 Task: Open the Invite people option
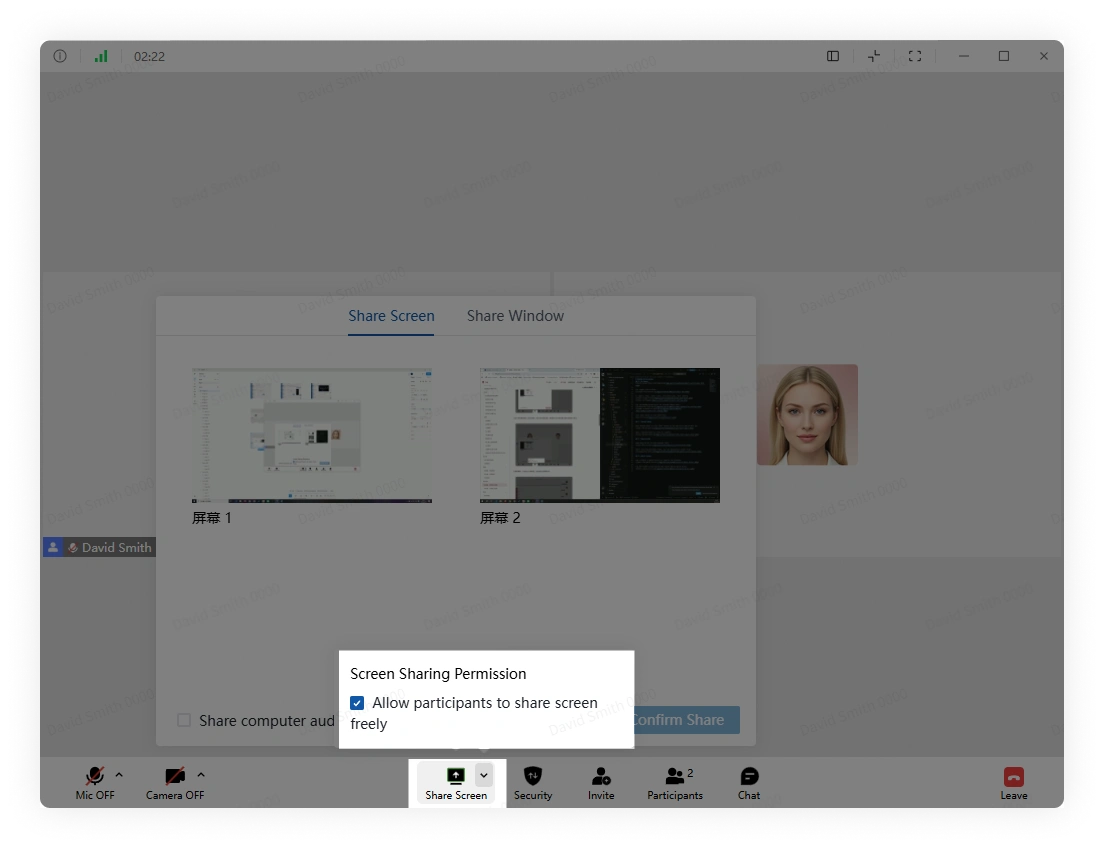(x=601, y=783)
